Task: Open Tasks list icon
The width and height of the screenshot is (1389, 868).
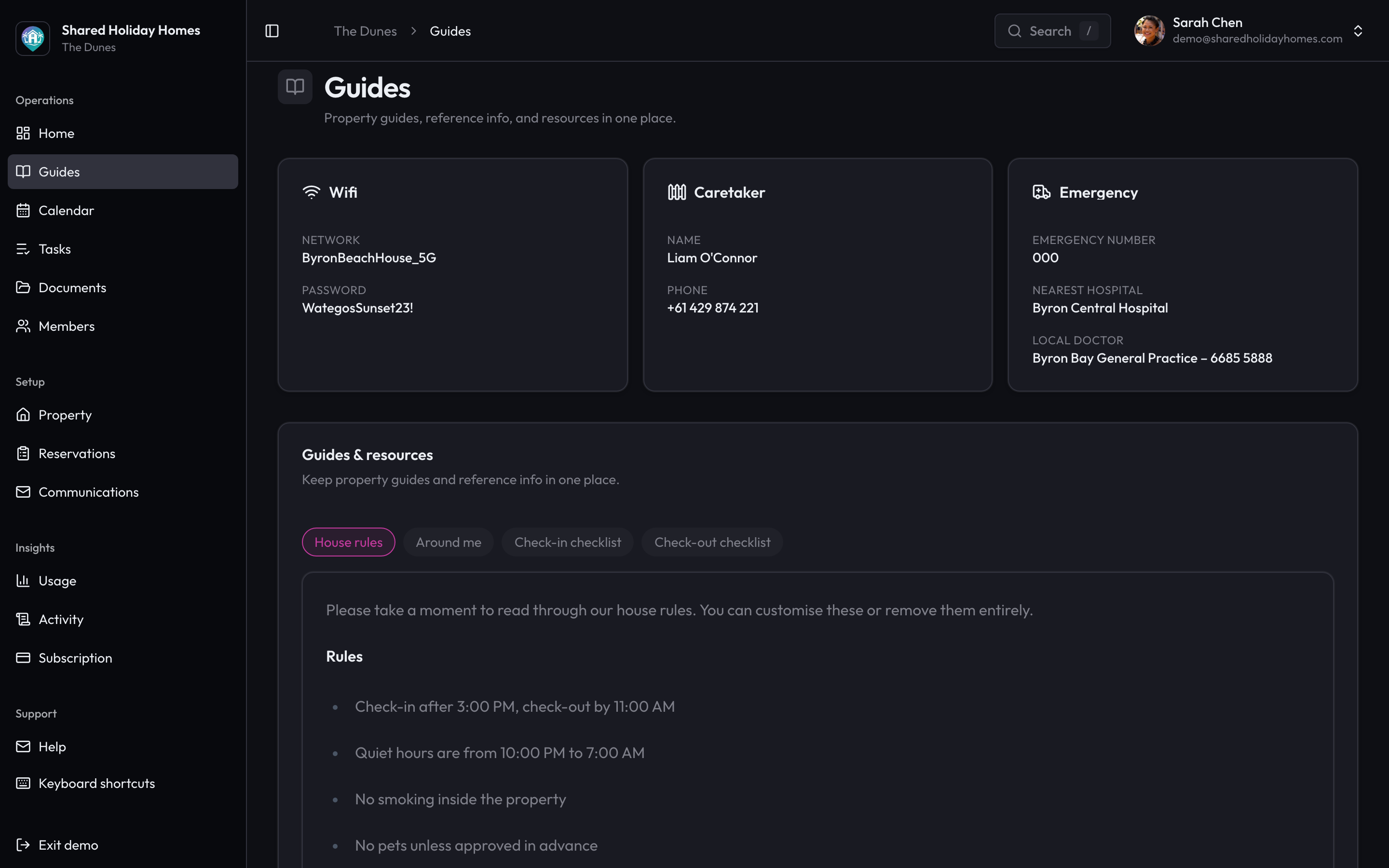Action: (23, 249)
